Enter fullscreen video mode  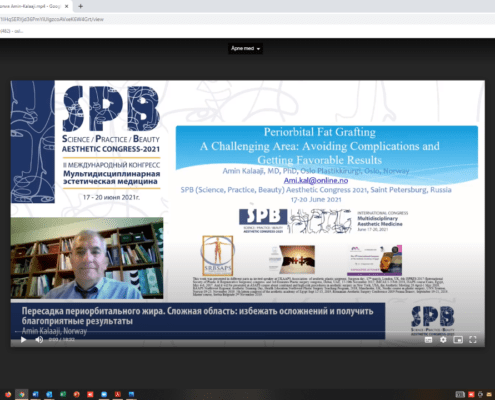point(473,339)
